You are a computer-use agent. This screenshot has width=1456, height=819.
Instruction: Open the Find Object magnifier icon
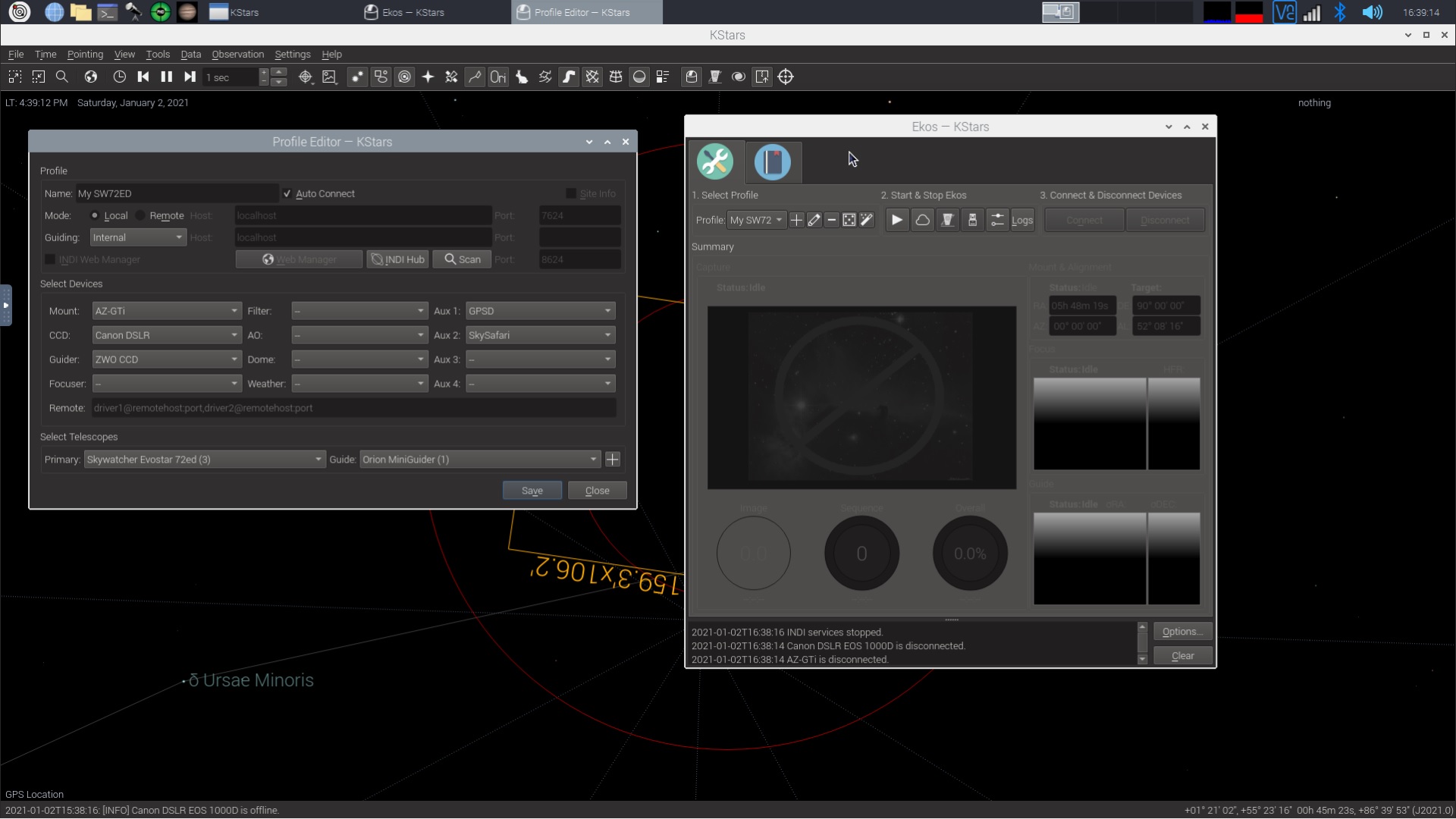click(62, 77)
